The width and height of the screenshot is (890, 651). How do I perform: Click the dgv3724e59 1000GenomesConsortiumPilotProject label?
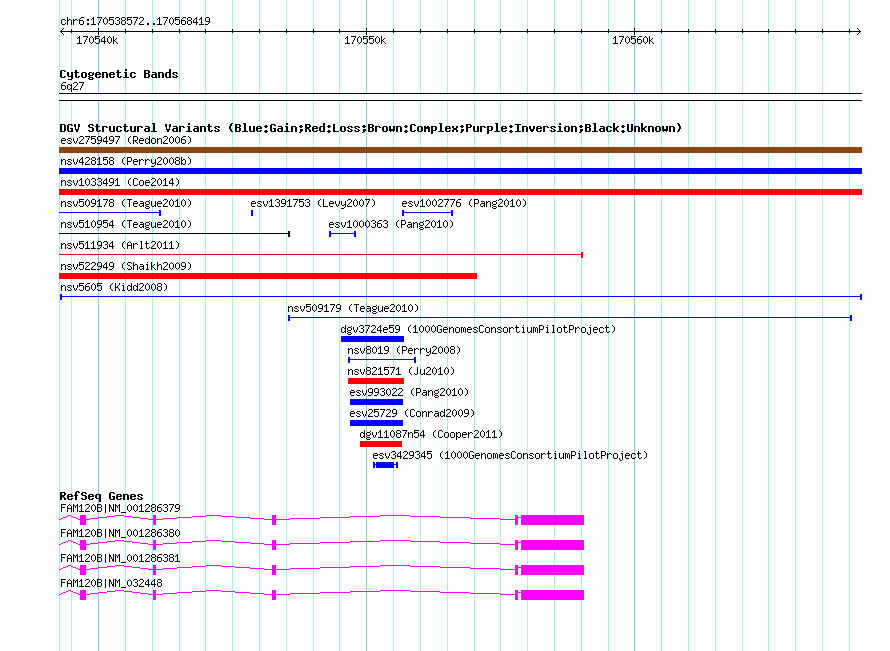[x=478, y=329]
